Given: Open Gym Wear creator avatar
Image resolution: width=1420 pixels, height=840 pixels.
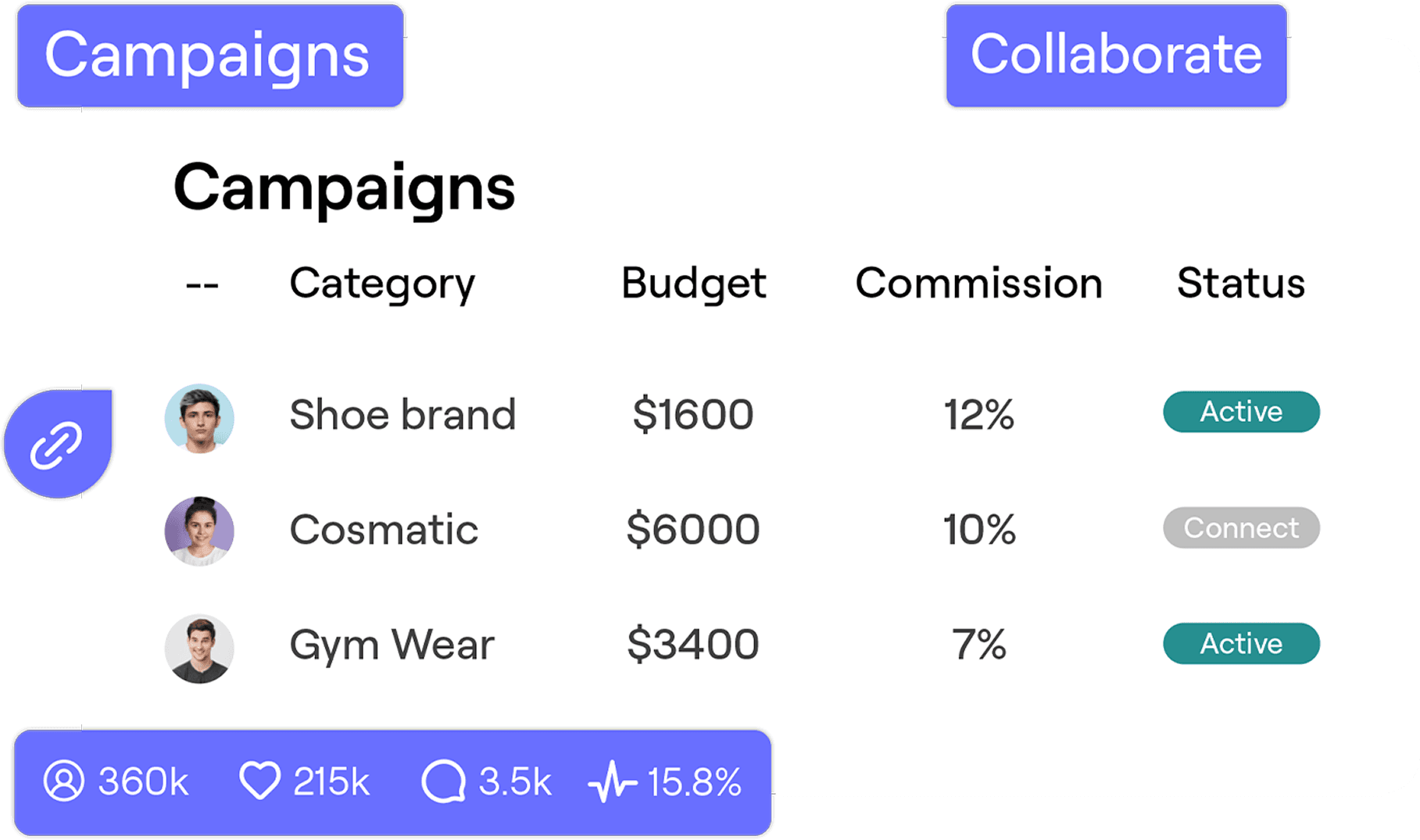Looking at the screenshot, I should pyautogui.click(x=199, y=649).
